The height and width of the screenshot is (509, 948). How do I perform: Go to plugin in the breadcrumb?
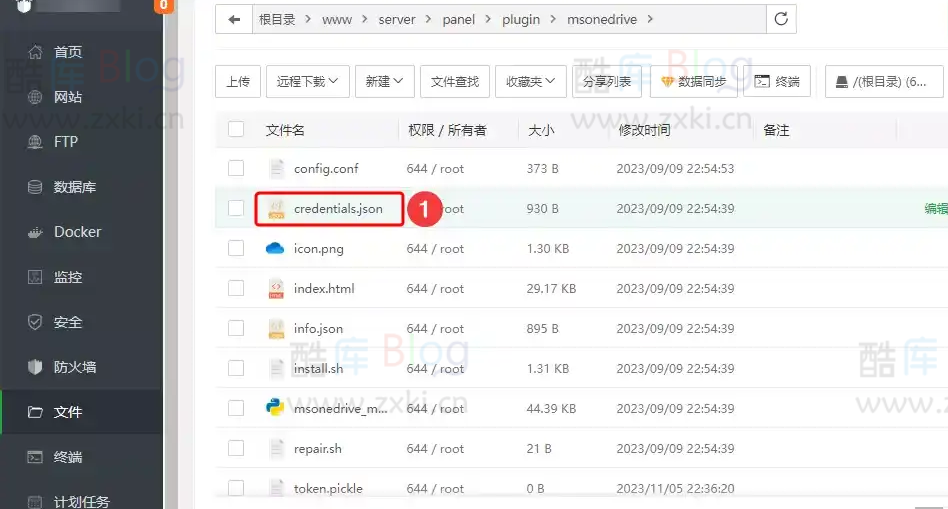point(521,20)
